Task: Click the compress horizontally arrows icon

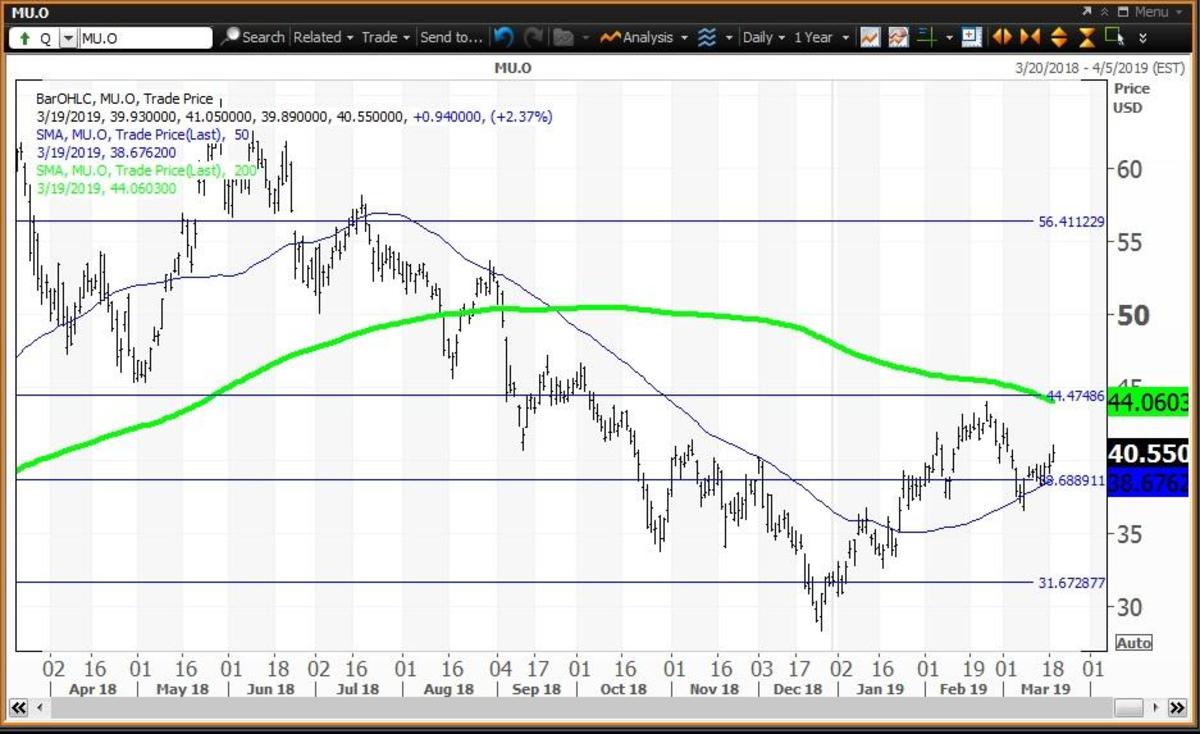Action: click(x=1030, y=37)
